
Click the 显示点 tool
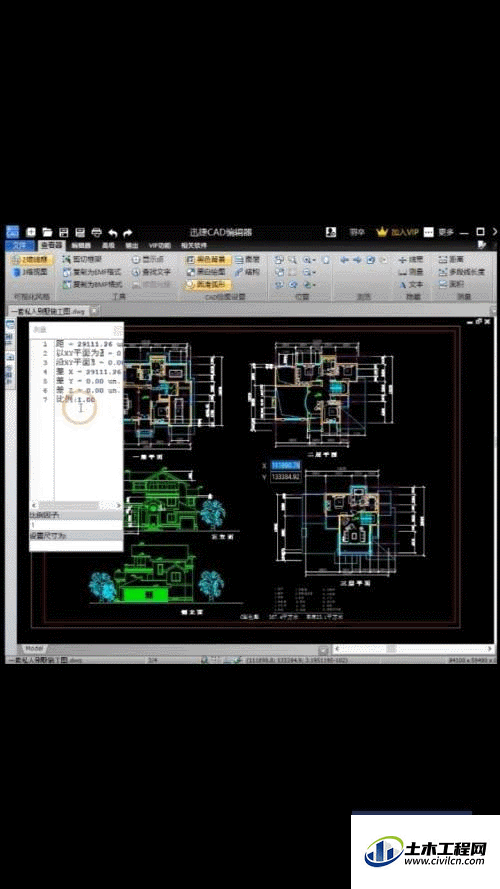click(147, 259)
